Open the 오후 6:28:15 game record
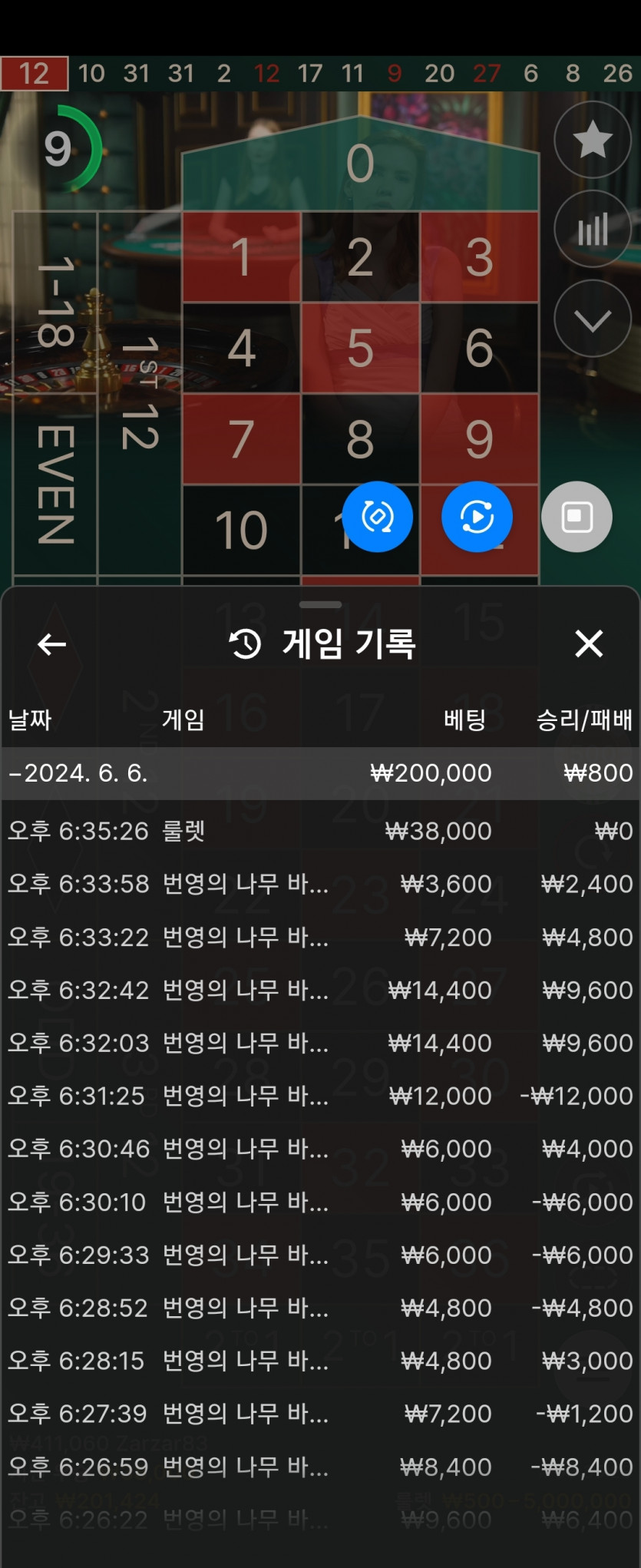 pos(320,1361)
